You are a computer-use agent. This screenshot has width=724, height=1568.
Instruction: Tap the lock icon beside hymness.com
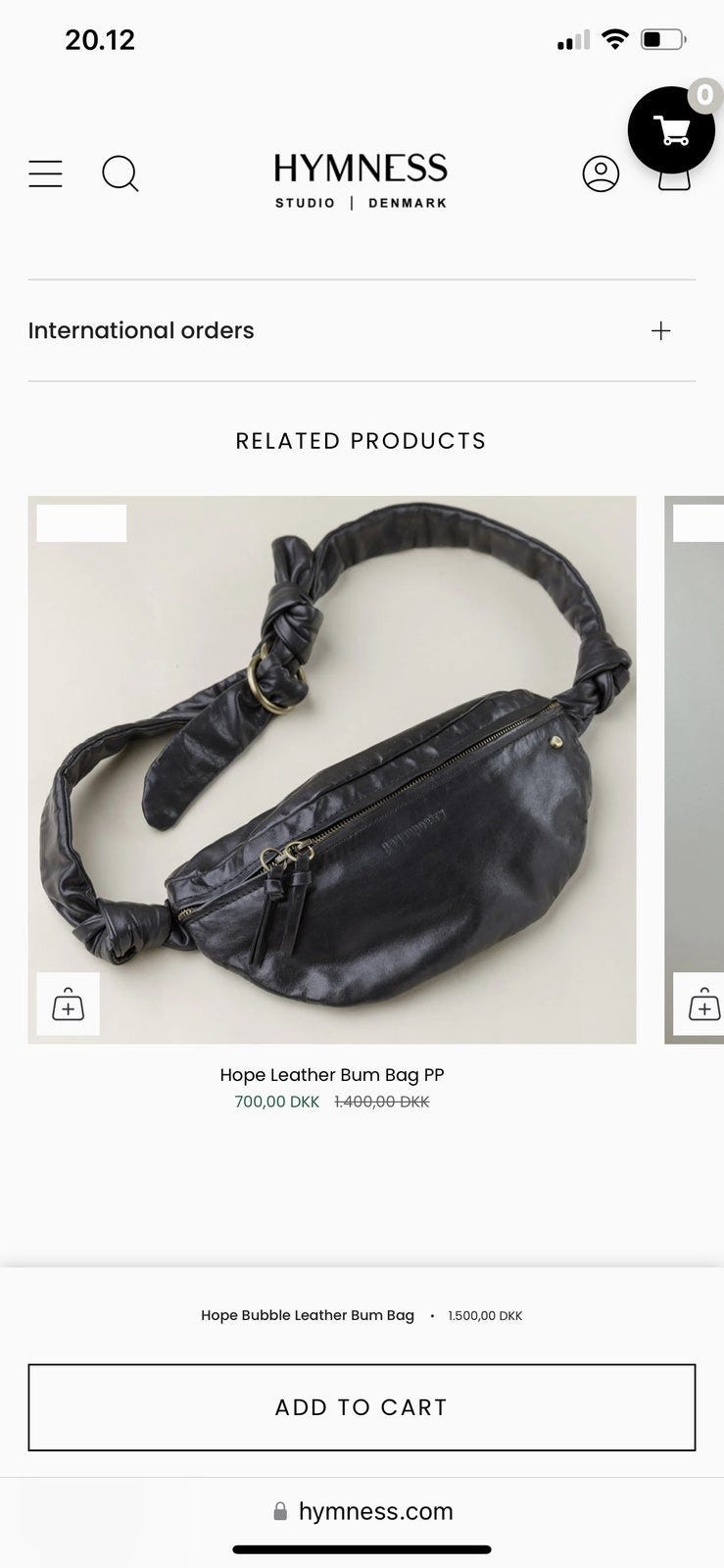click(280, 1511)
